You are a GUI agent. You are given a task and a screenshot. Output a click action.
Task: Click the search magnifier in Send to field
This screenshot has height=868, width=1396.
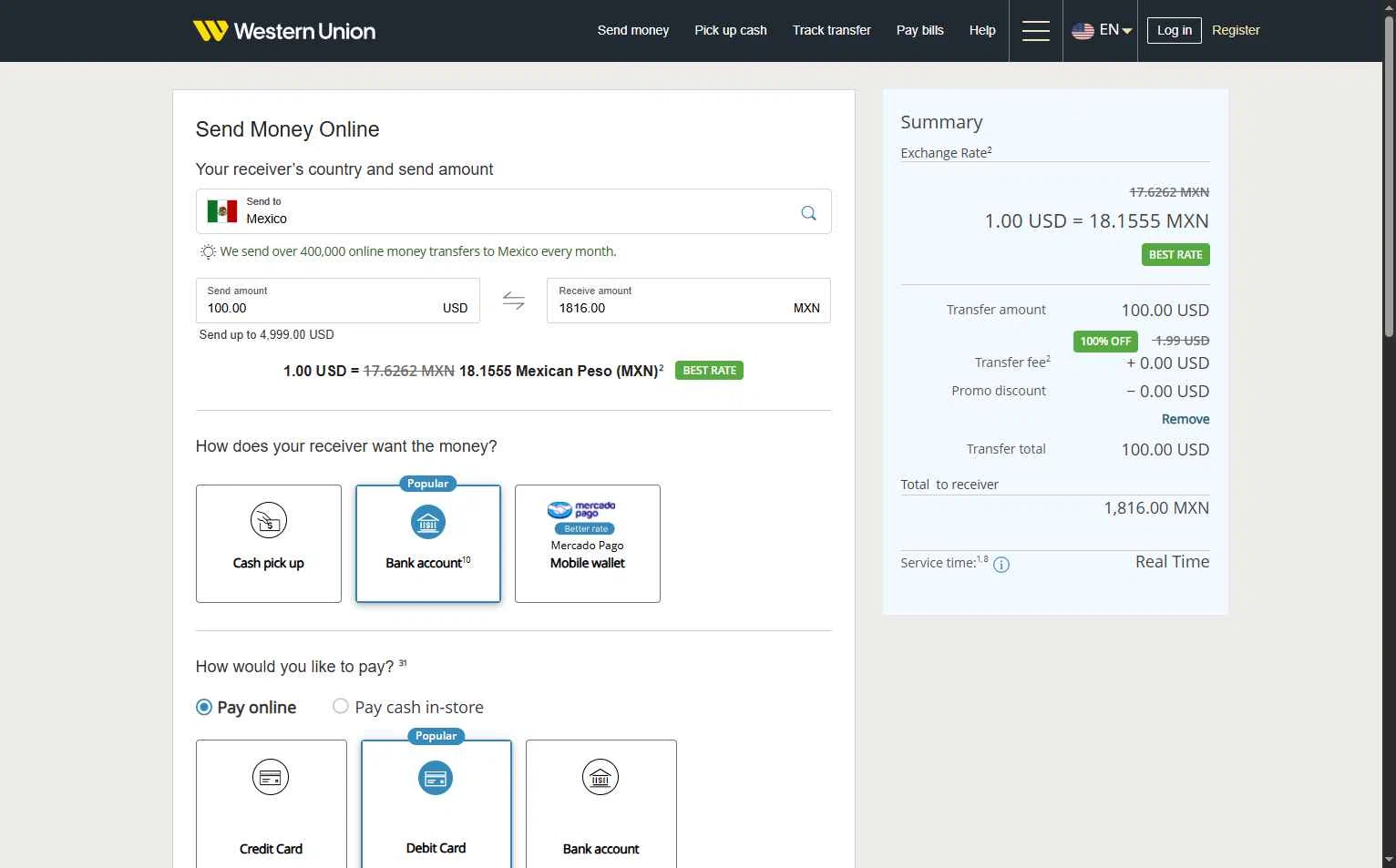coord(808,212)
